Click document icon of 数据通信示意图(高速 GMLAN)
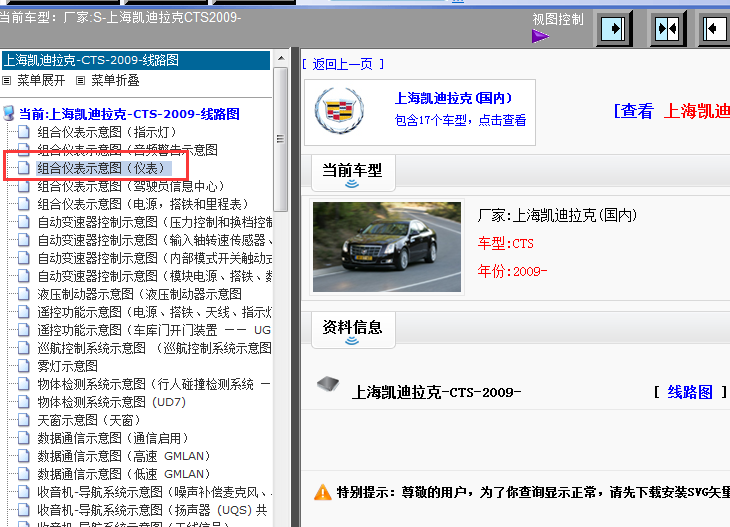The height and width of the screenshot is (527, 730). 24,456
